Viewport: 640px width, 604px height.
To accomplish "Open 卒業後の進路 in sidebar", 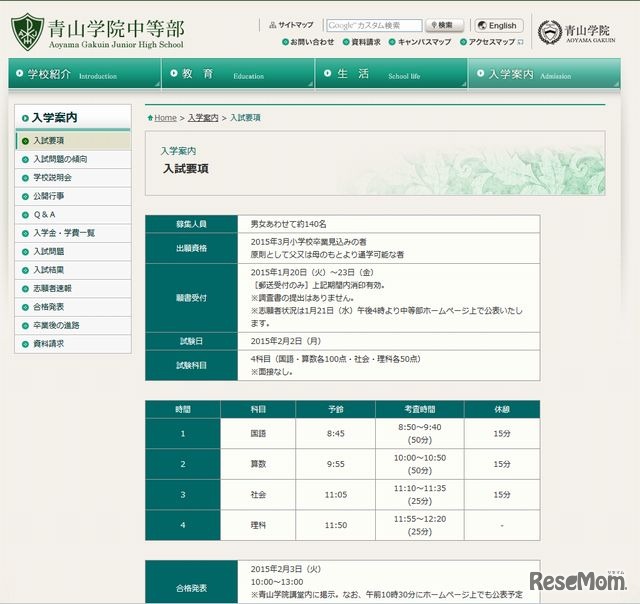I will (73, 326).
